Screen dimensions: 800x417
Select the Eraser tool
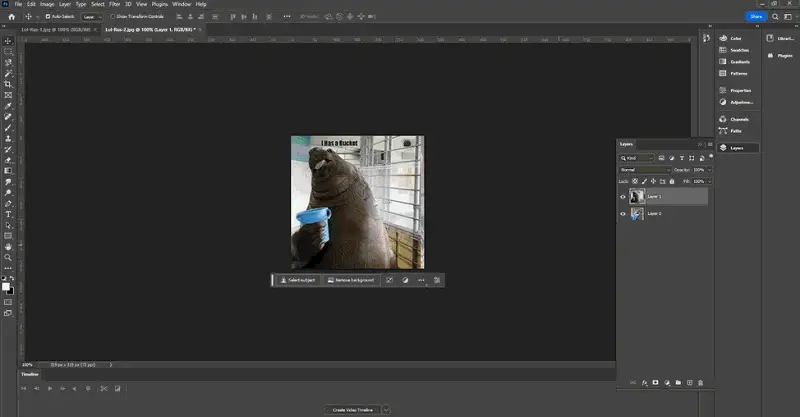(x=8, y=160)
